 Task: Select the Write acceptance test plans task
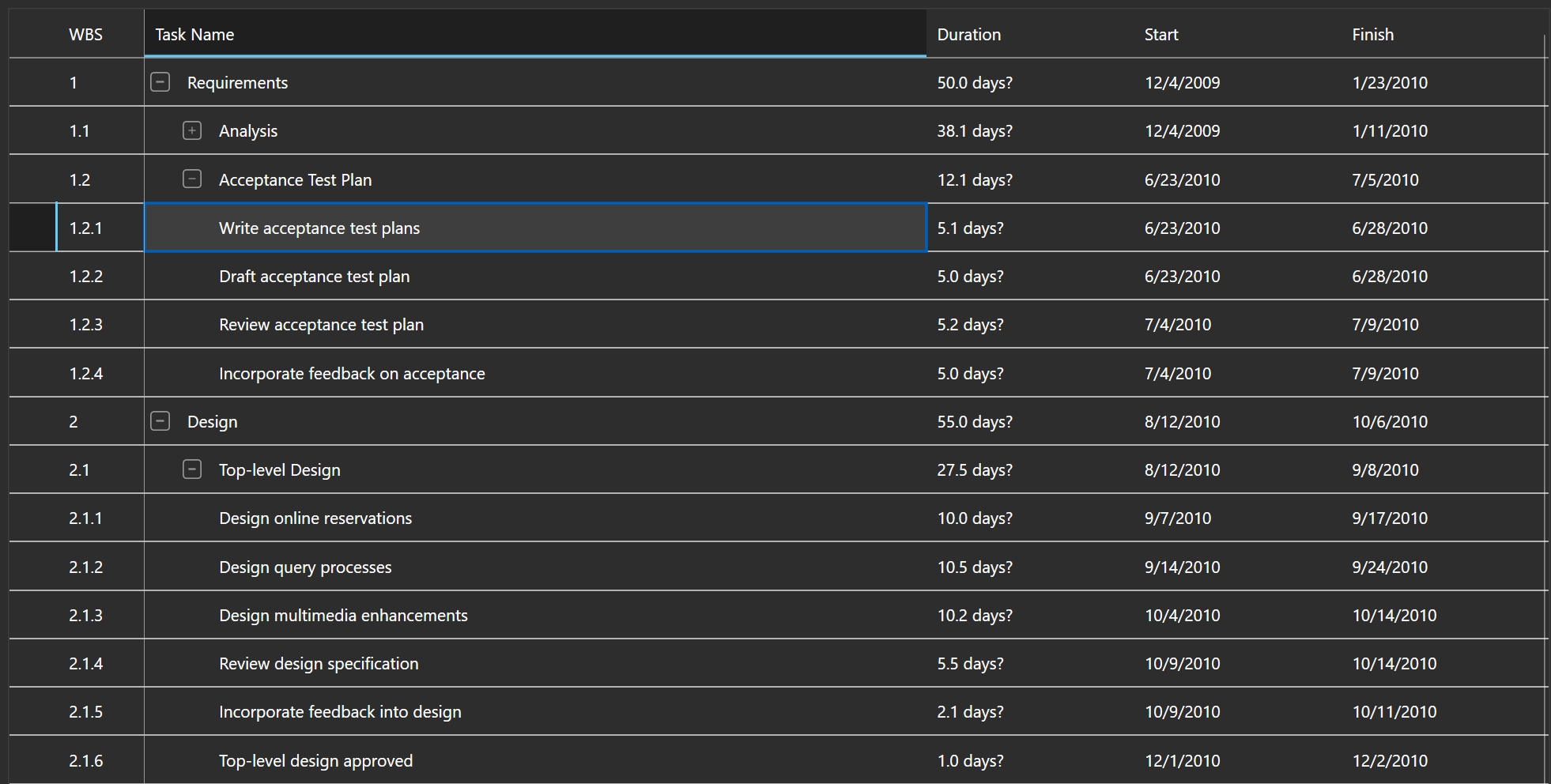point(319,228)
